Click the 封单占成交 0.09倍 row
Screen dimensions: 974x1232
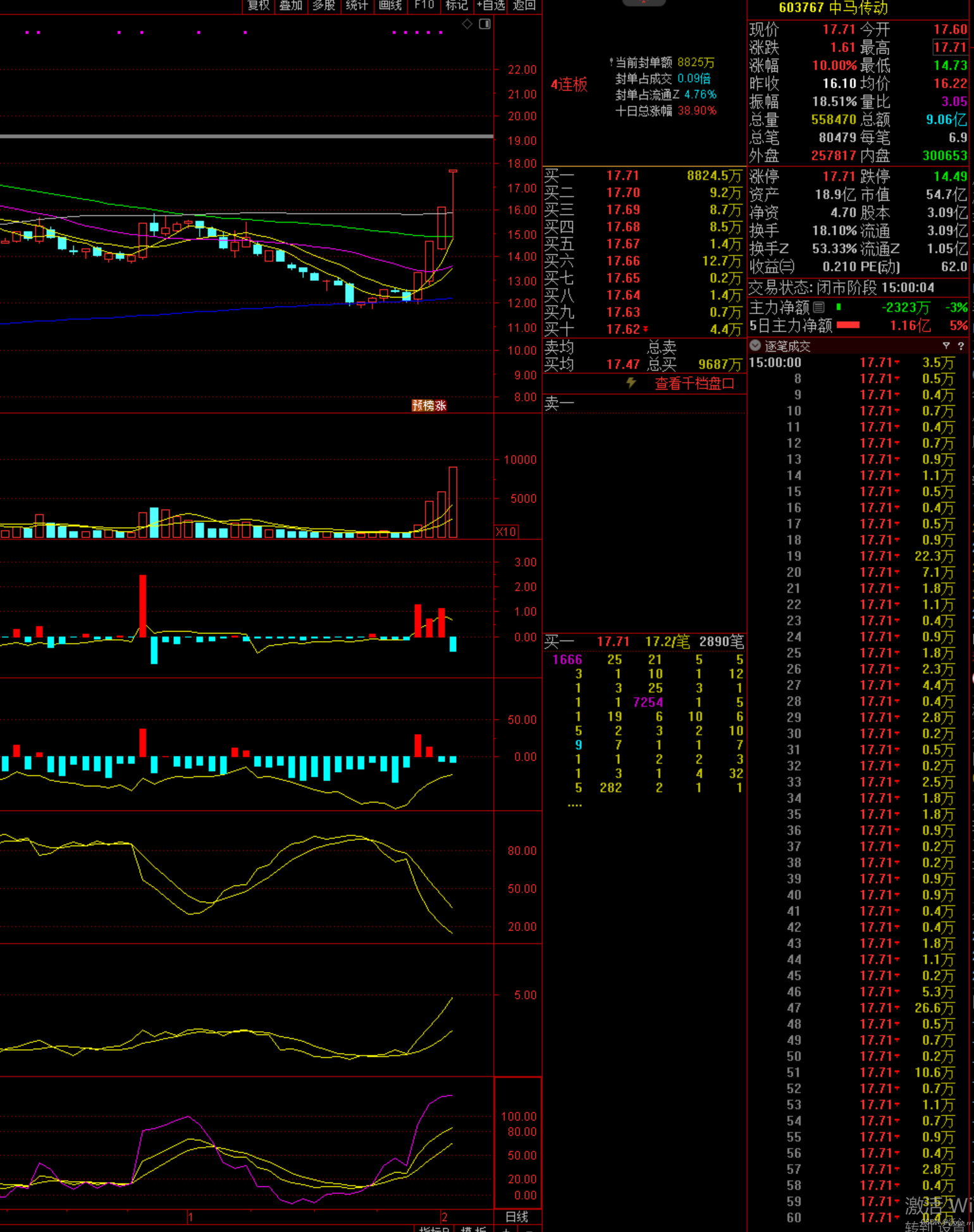663,78
